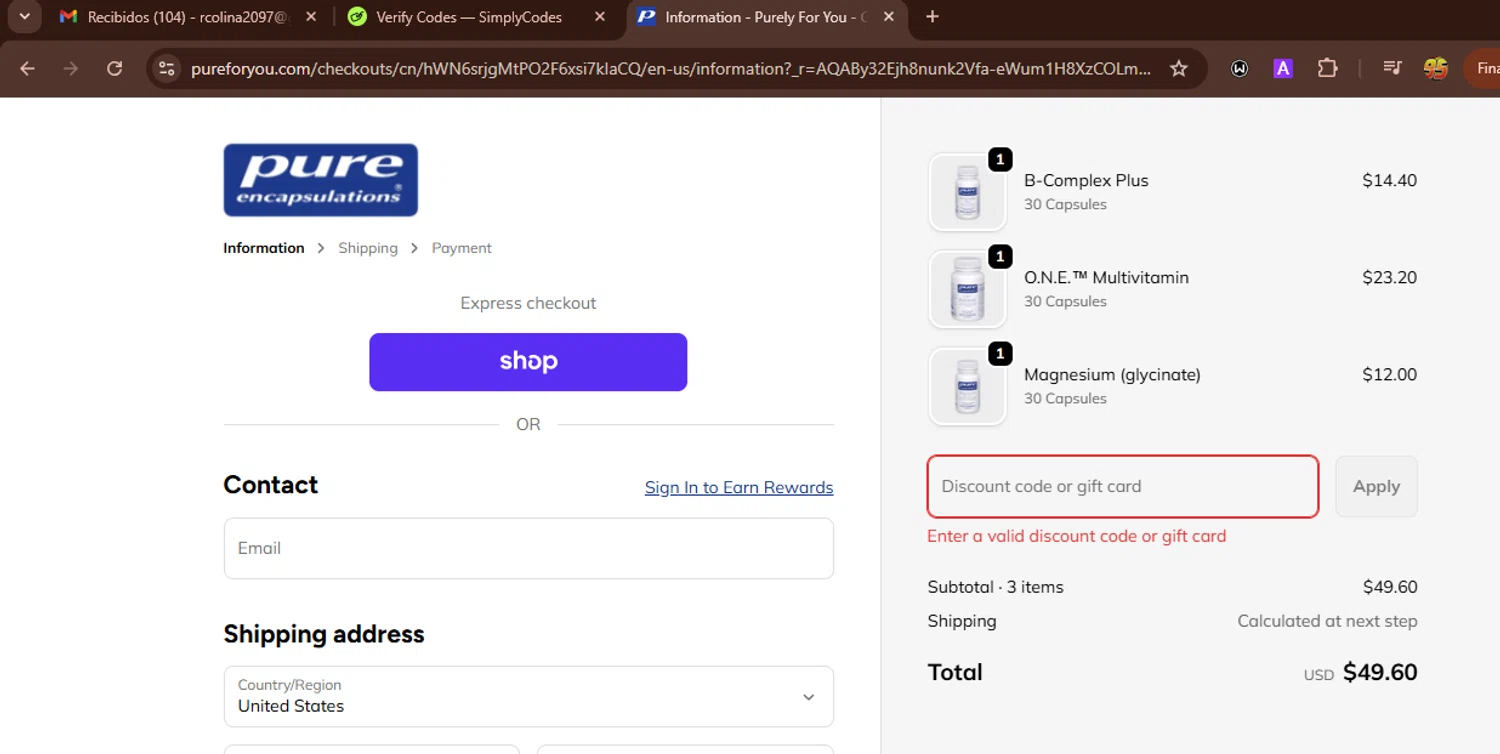Click the Subtotal · 3 items label
The height and width of the screenshot is (754, 1500).
(995, 587)
